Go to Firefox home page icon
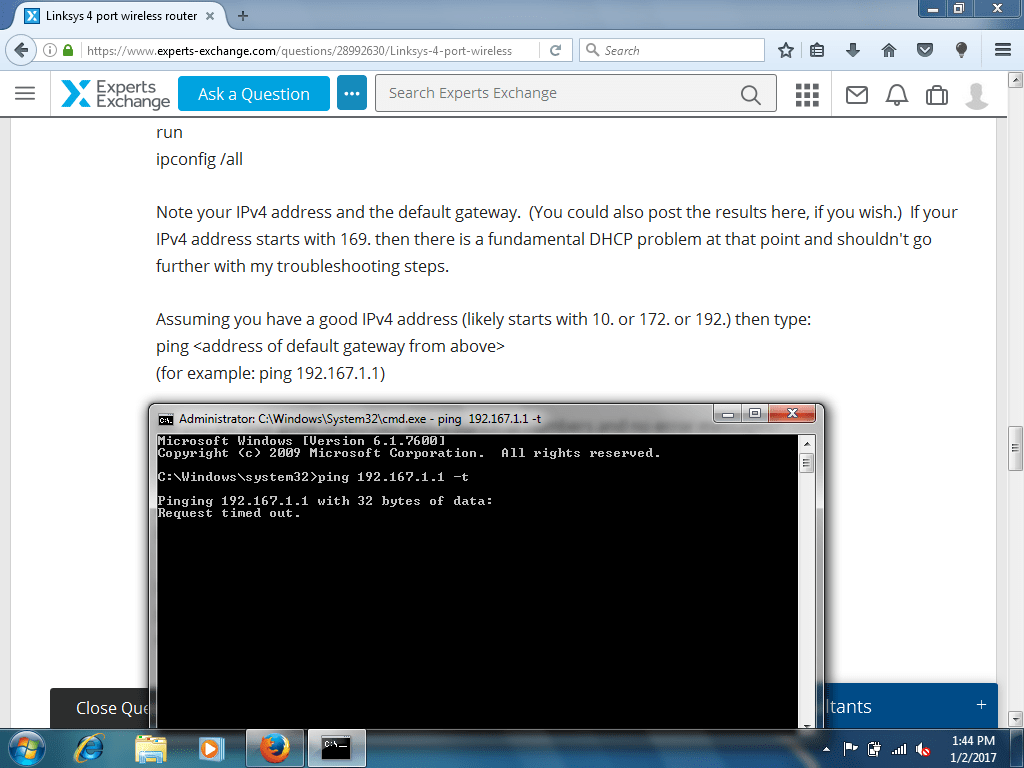1024x768 pixels. point(889,50)
